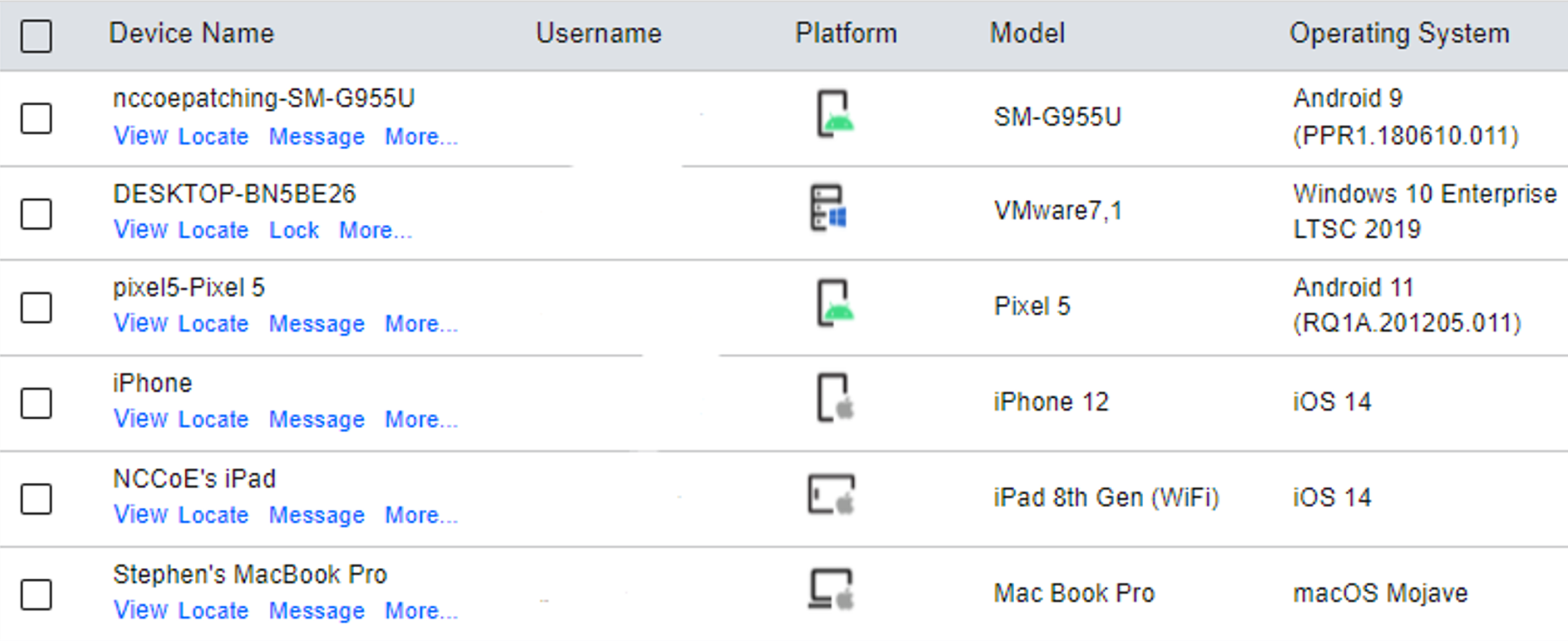Click model cell iPhone 12
The width and height of the screenshot is (1568, 641).
pos(1051,402)
